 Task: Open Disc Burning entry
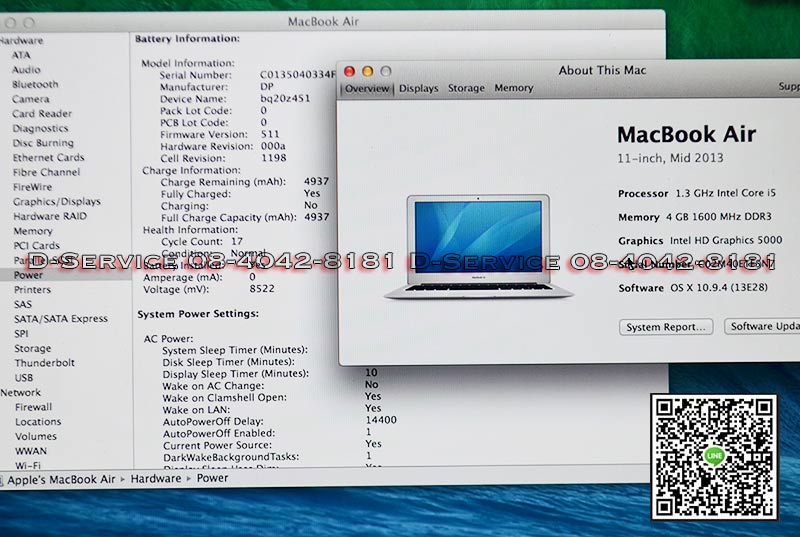point(43,143)
